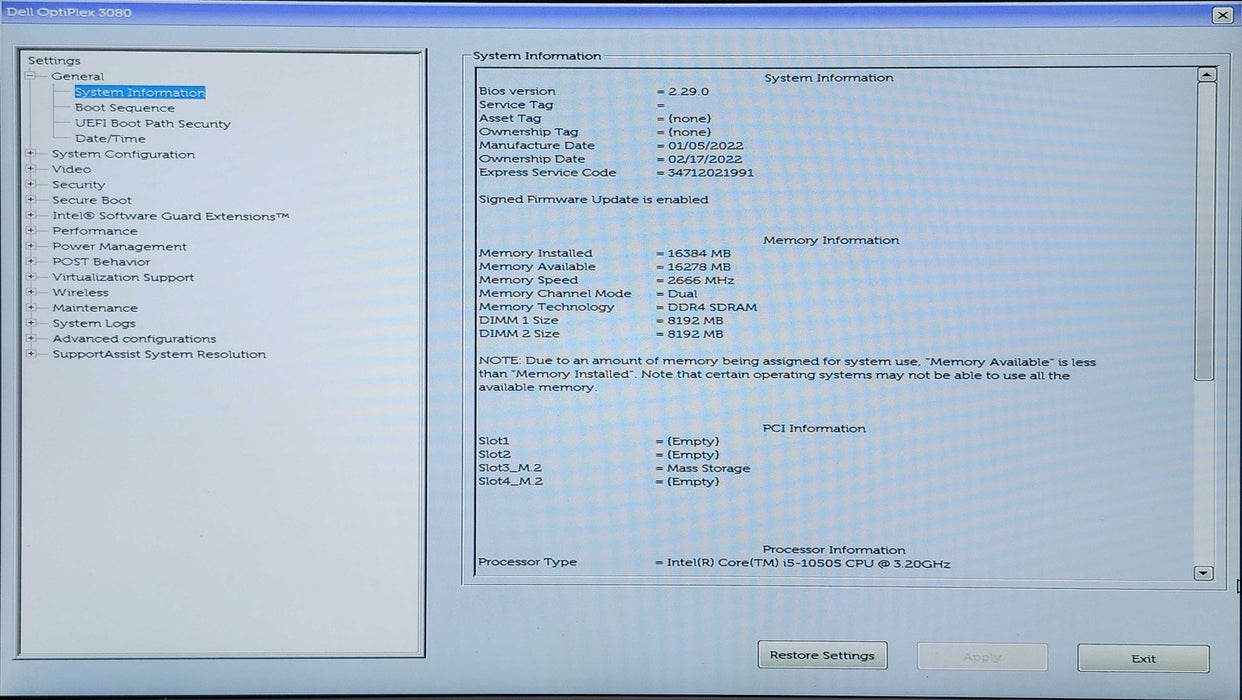Click the DIMM 2 Size label

tap(519, 334)
